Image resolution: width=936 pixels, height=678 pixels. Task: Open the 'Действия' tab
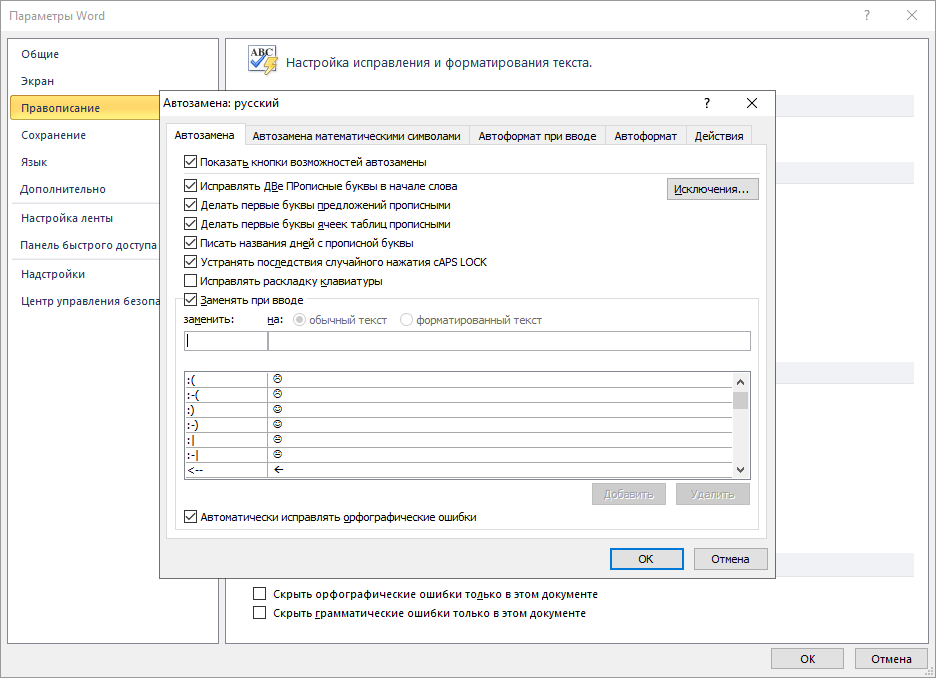(718, 136)
